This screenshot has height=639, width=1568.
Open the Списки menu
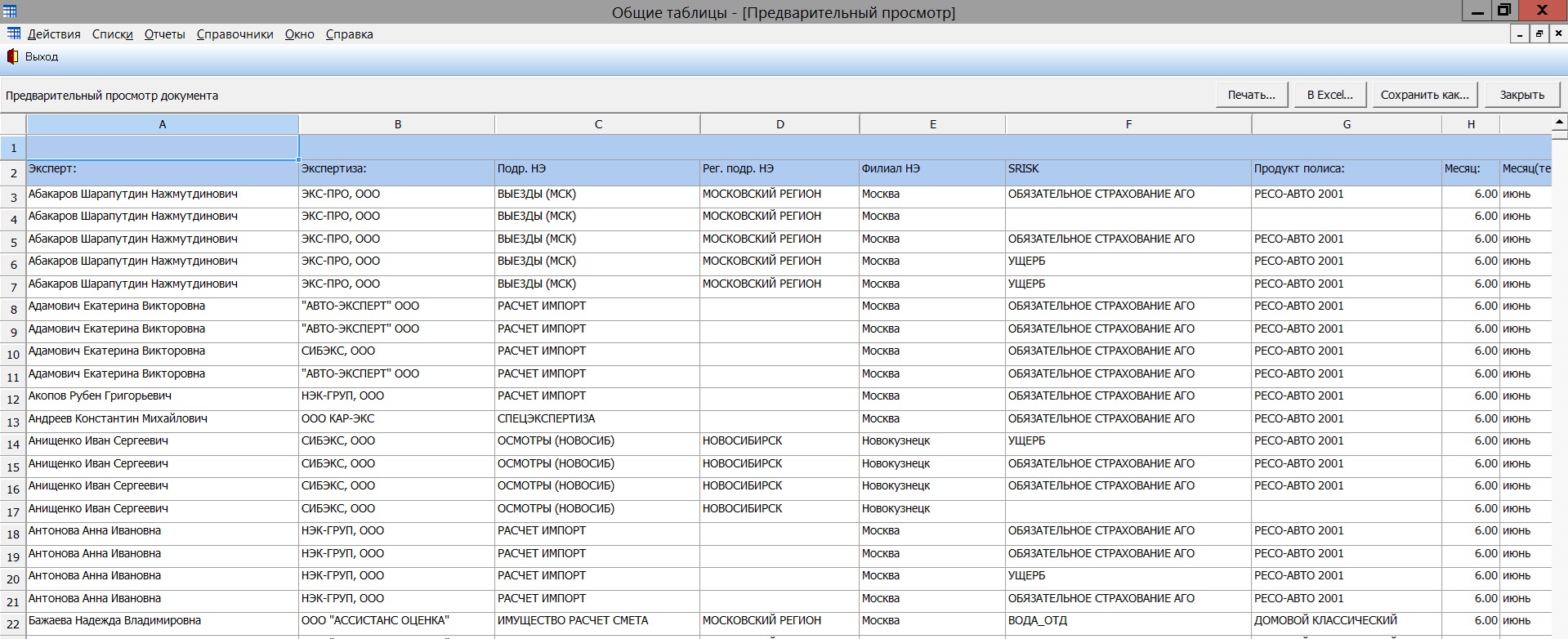[113, 34]
